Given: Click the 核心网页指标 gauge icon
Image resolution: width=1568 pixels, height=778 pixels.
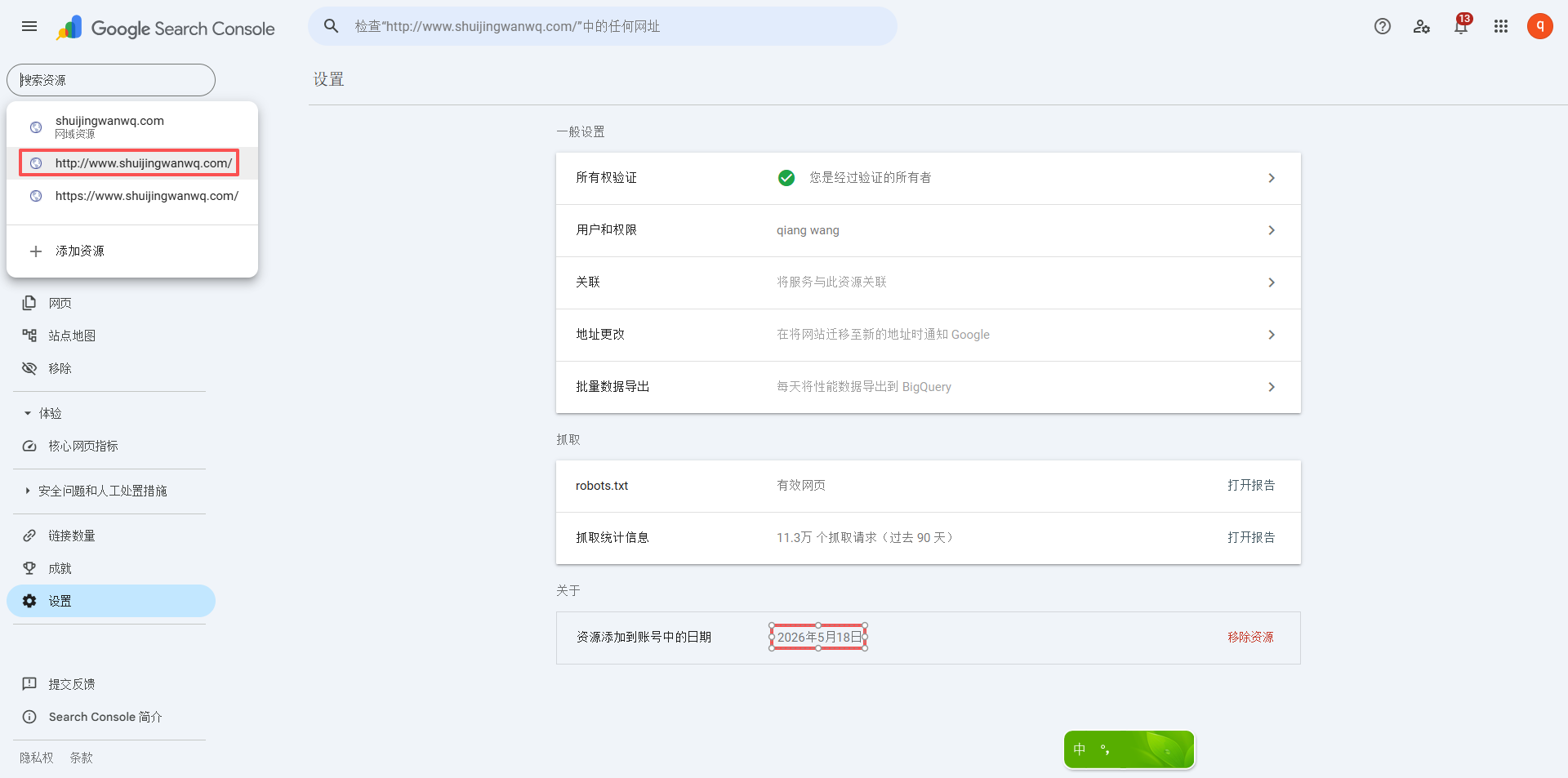Looking at the screenshot, I should pyautogui.click(x=29, y=446).
